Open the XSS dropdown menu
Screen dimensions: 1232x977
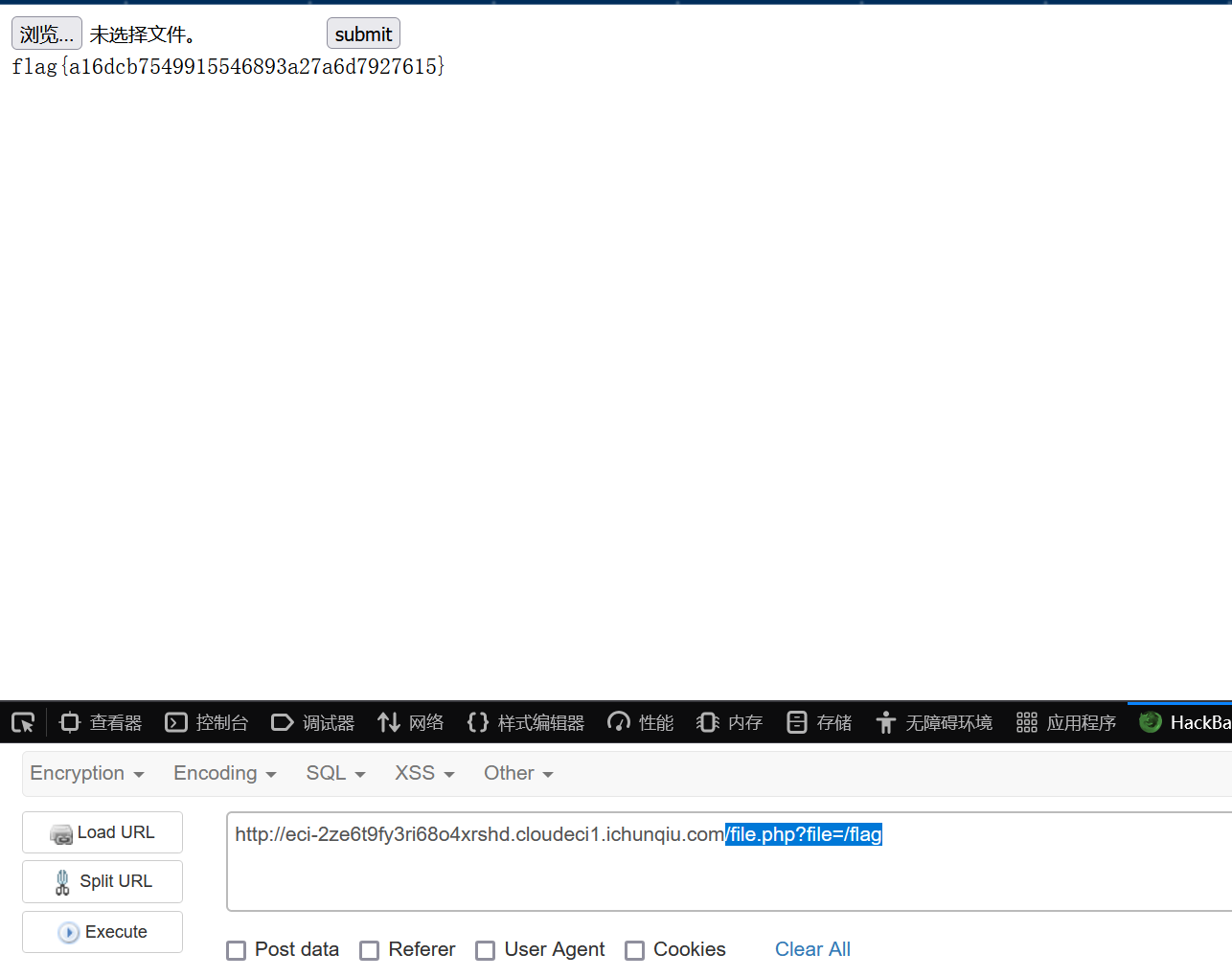click(x=425, y=773)
